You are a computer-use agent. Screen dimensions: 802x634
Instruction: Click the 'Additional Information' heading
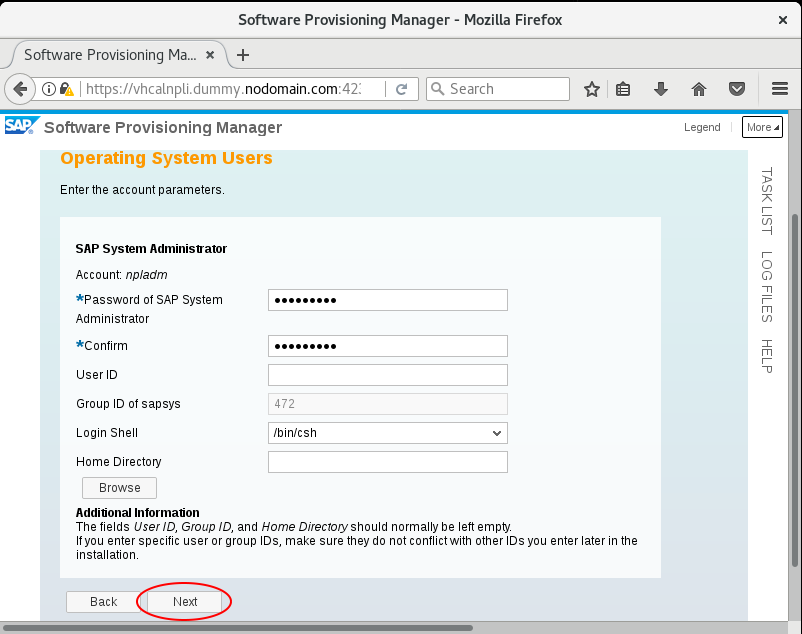pyautogui.click(x=138, y=513)
